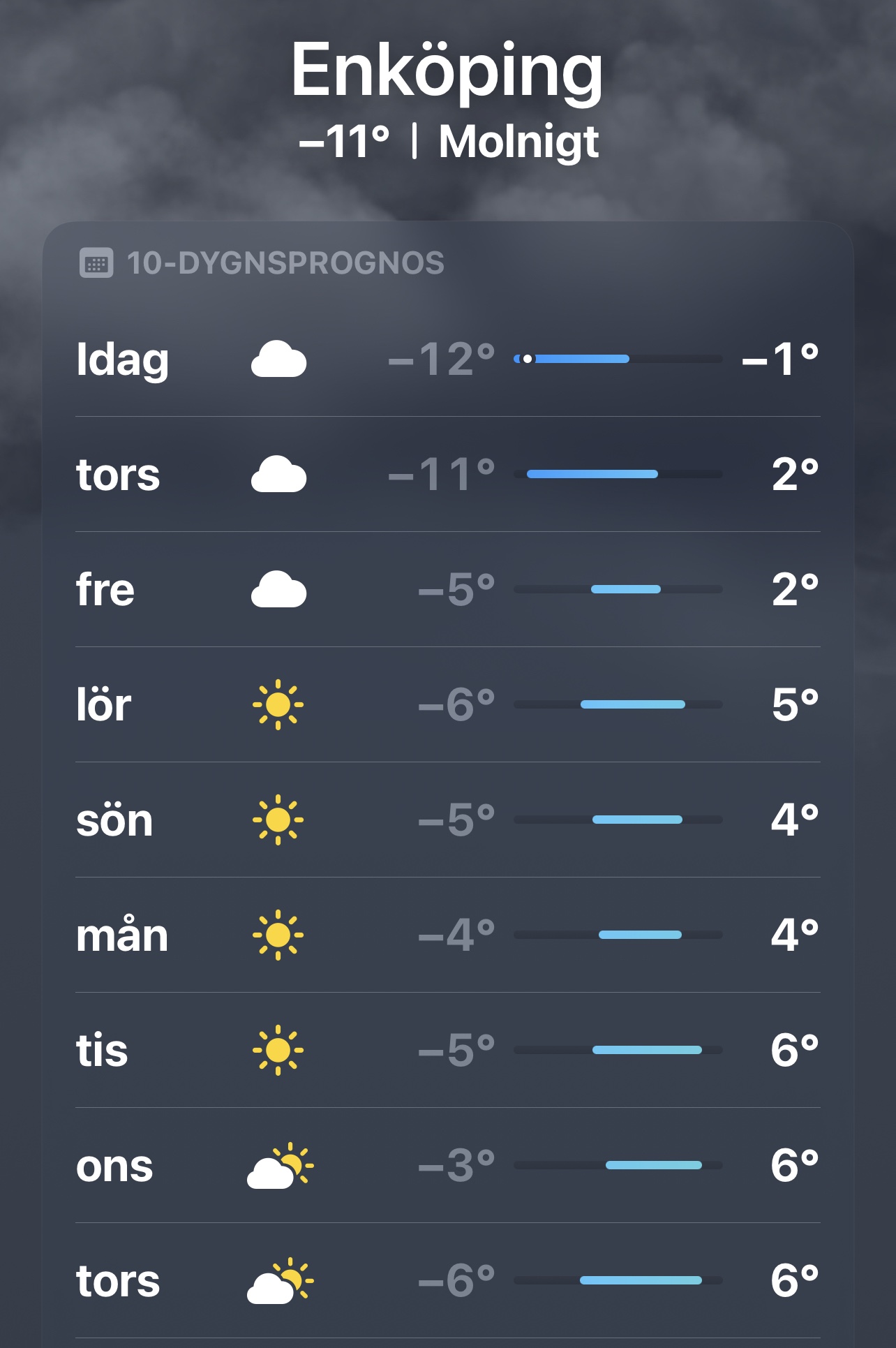Tap the sun icon for sön
Screen dimensions: 896x1348
[x=278, y=820]
